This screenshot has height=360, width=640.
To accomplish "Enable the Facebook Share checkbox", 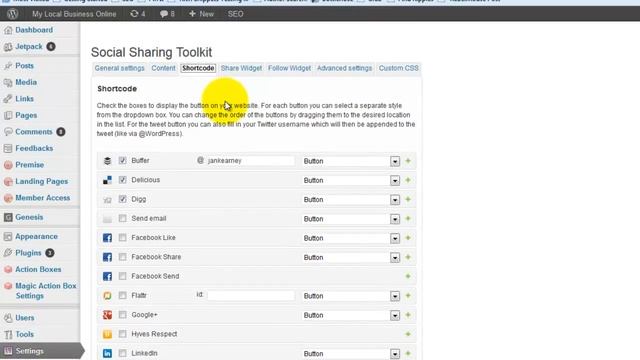I will click(122, 257).
